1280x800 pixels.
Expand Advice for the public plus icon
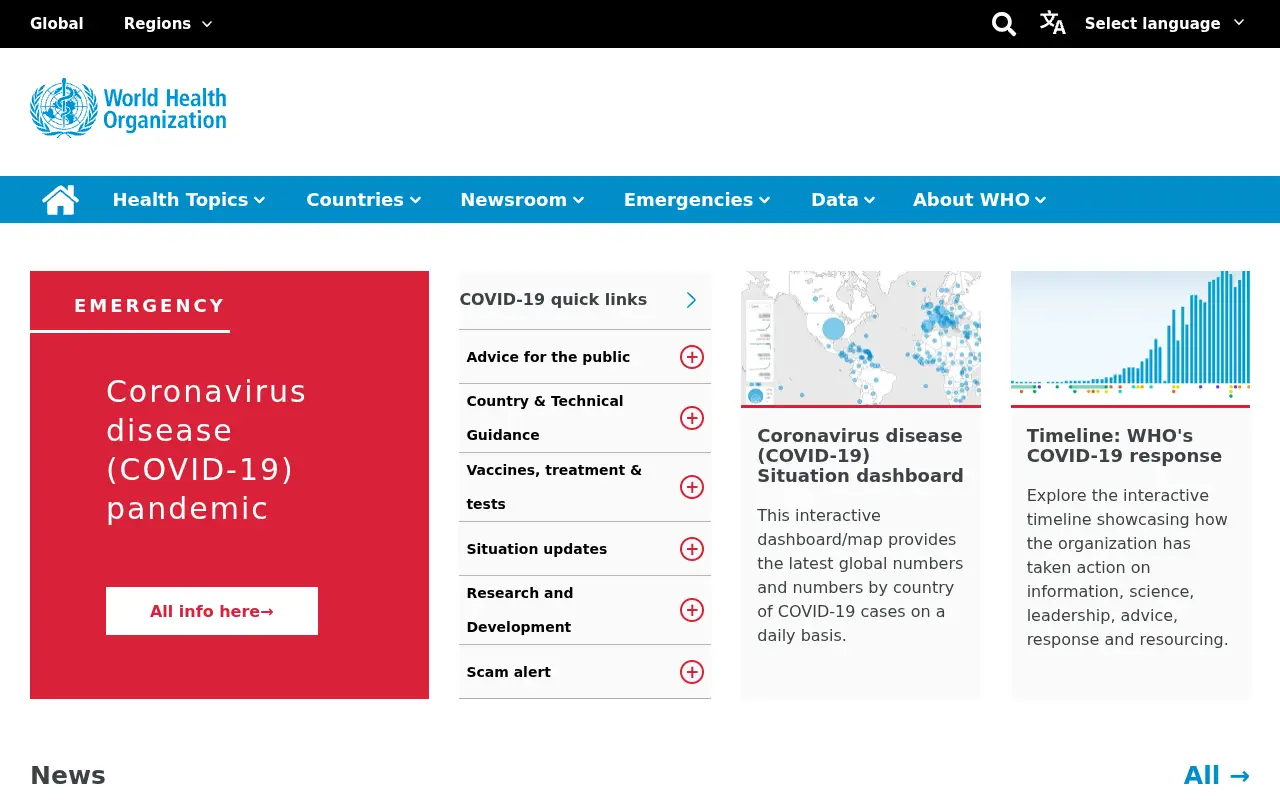point(692,357)
